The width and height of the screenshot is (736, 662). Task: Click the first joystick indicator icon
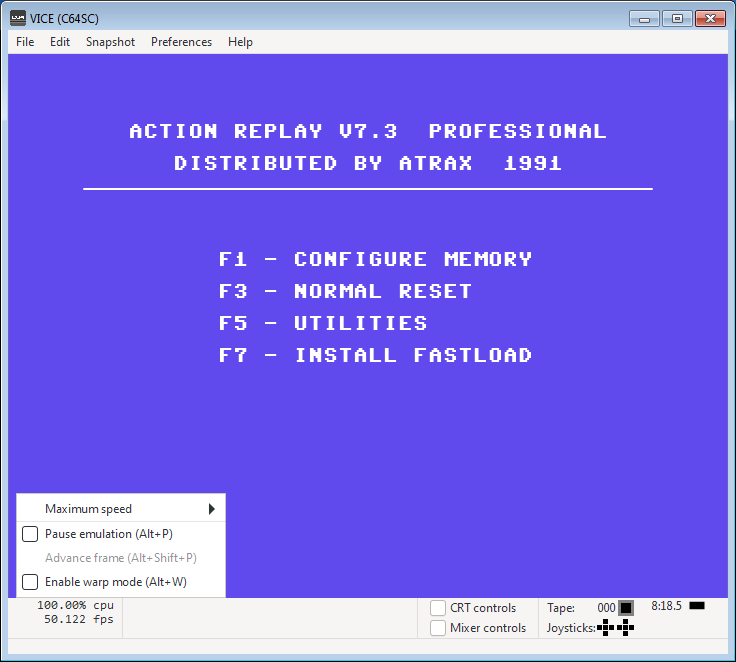click(606, 627)
